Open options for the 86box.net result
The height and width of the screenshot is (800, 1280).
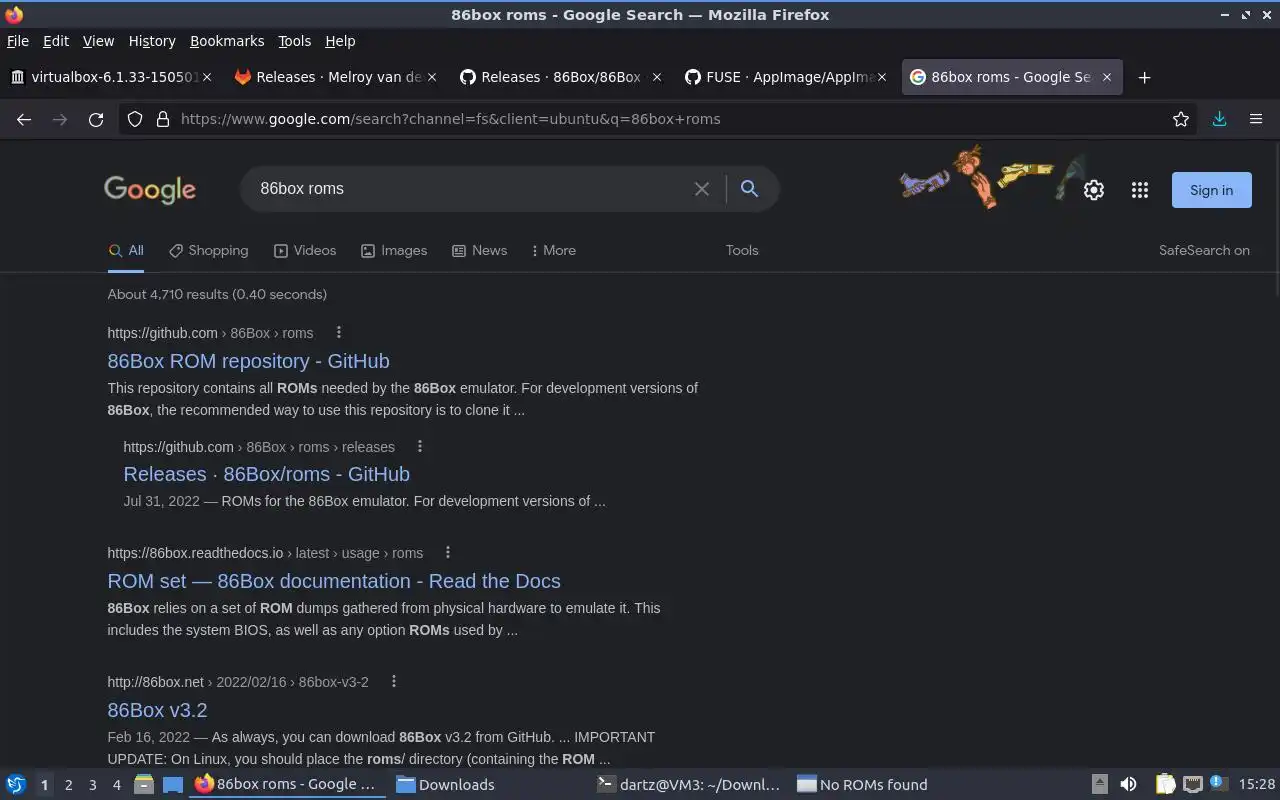[x=394, y=681]
